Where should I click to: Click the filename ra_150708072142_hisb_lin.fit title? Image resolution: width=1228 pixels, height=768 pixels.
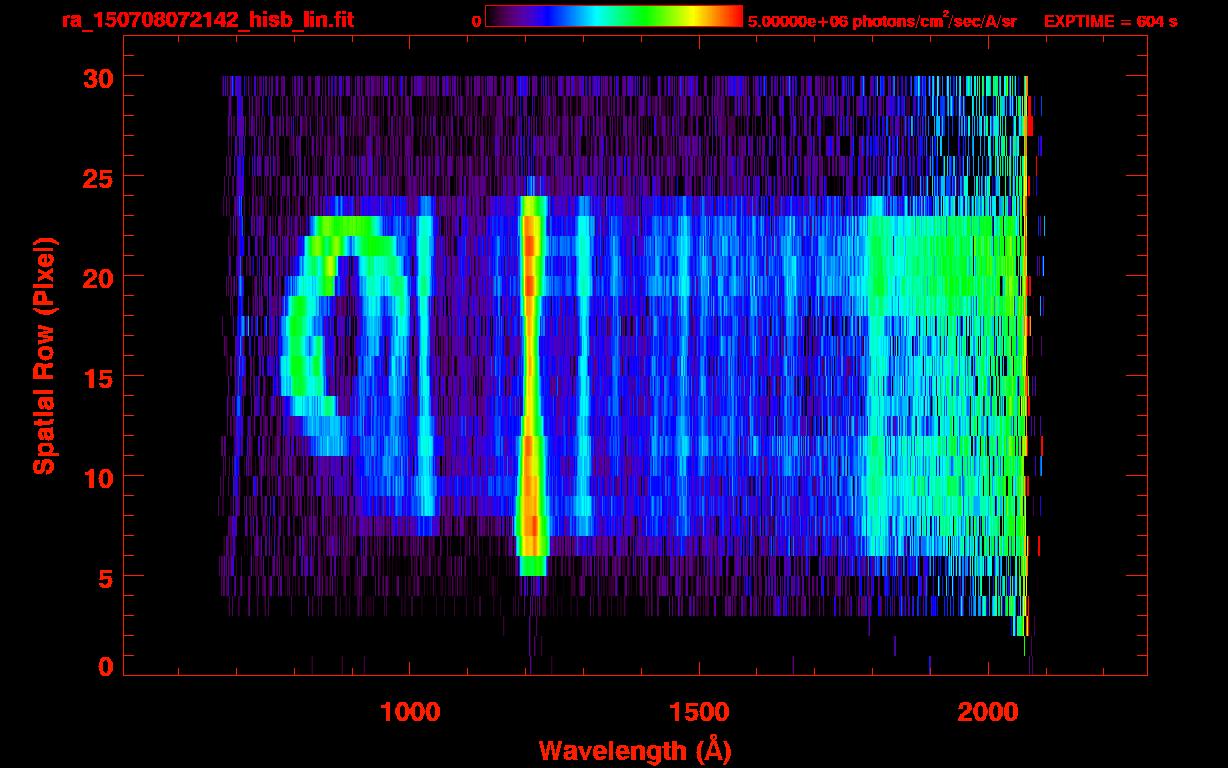[207, 20]
